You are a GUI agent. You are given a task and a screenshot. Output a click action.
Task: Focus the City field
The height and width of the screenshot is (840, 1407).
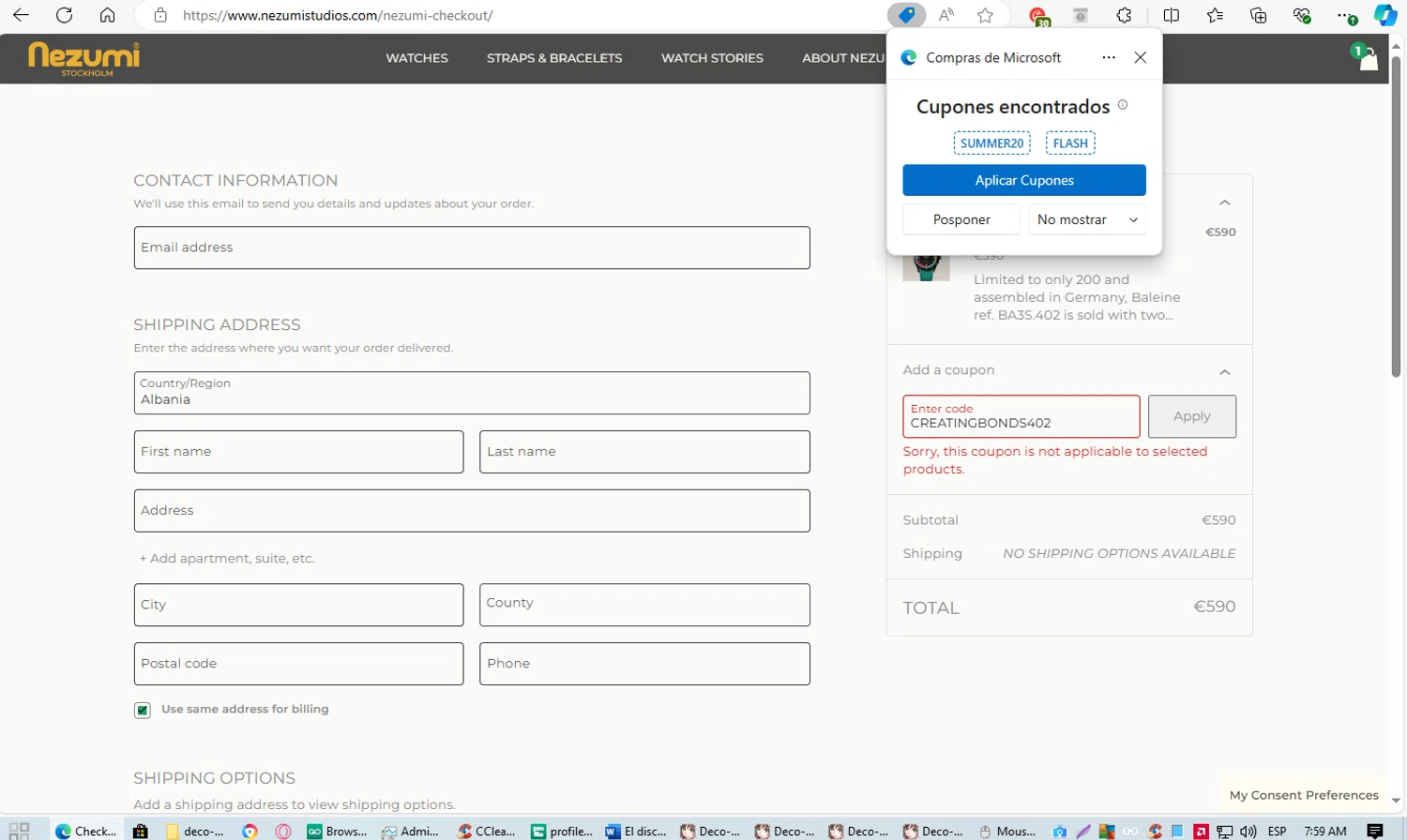coord(298,605)
